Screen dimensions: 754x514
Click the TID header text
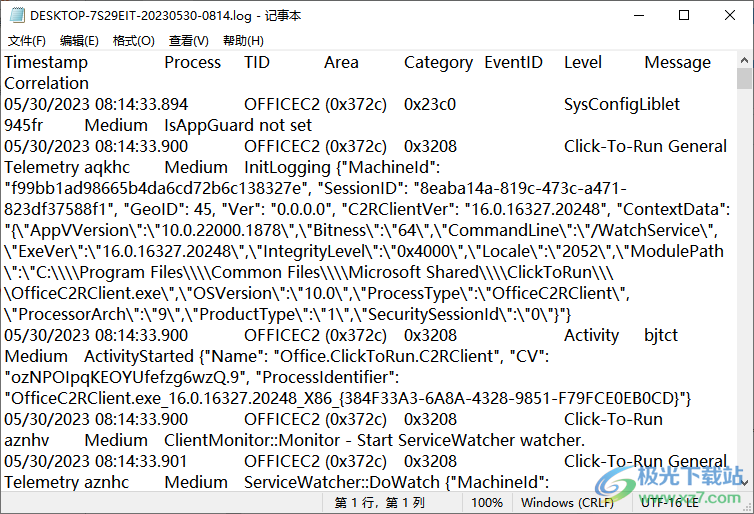(257, 63)
